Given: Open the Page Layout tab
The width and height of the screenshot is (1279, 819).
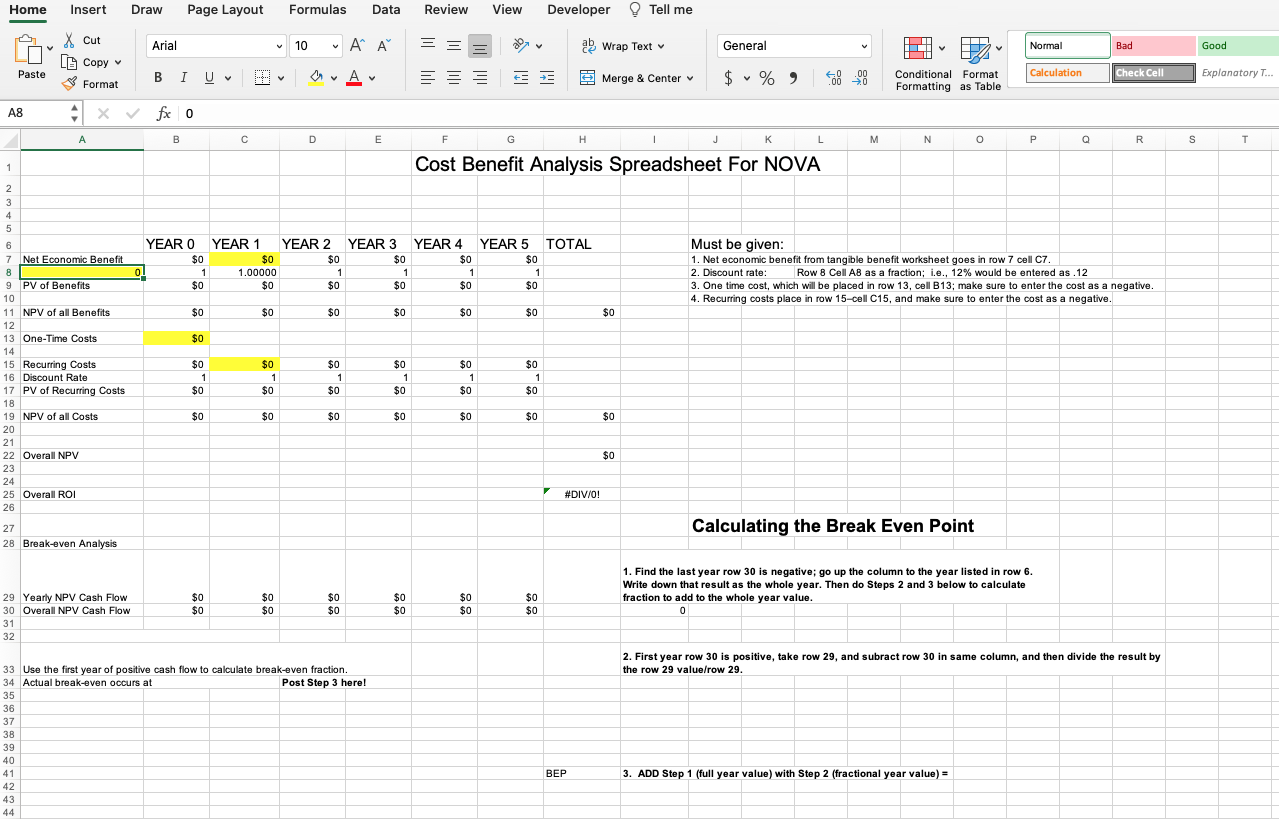Looking at the screenshot, I should (225, 10).
